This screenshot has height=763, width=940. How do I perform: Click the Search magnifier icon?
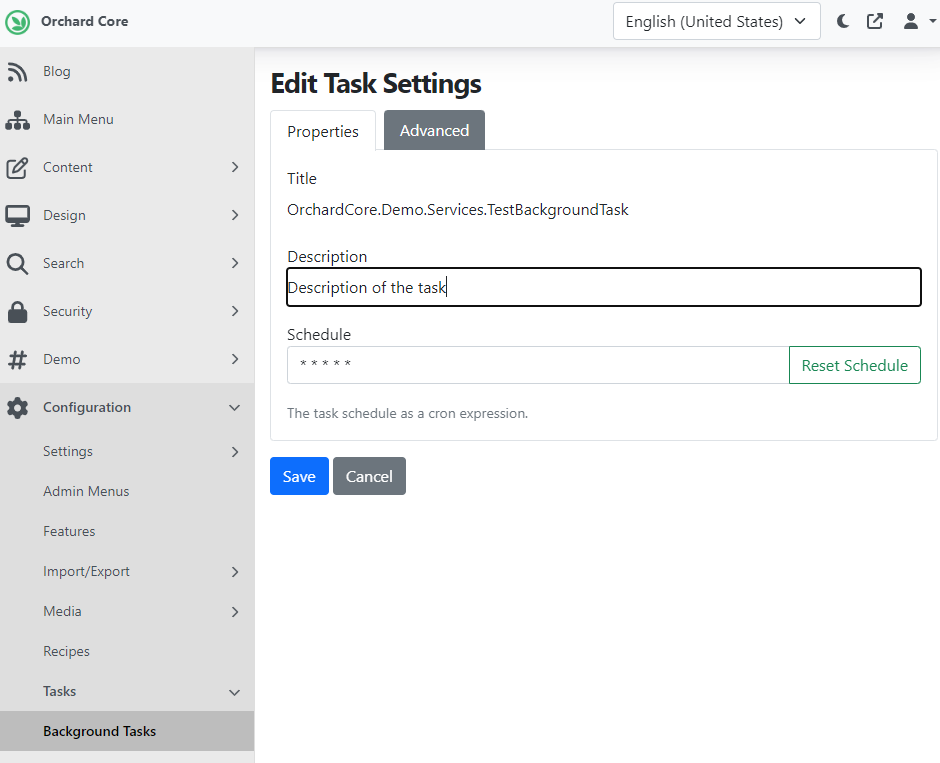(17, 264)
